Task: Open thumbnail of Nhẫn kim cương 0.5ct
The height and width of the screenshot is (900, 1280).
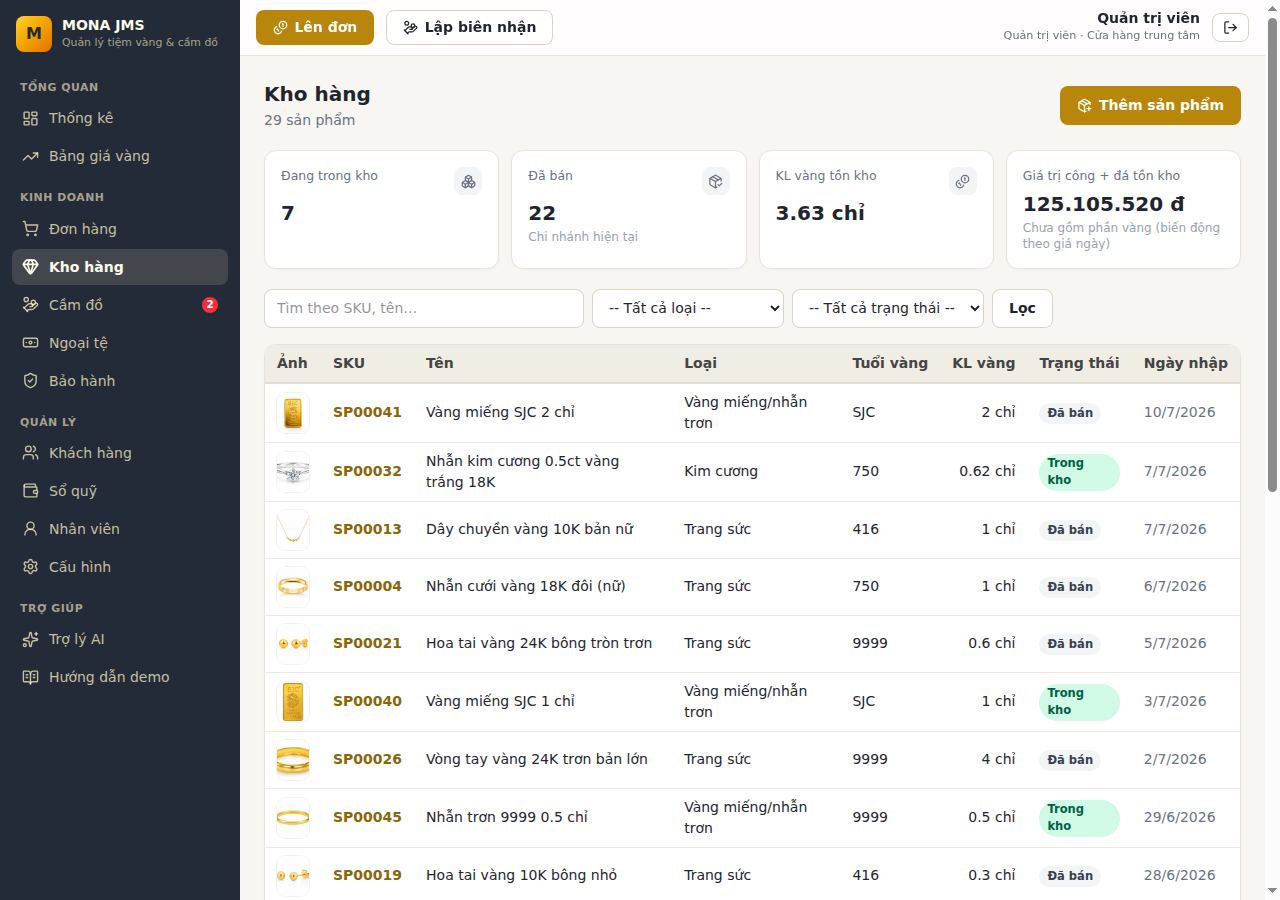Action: 293,472
